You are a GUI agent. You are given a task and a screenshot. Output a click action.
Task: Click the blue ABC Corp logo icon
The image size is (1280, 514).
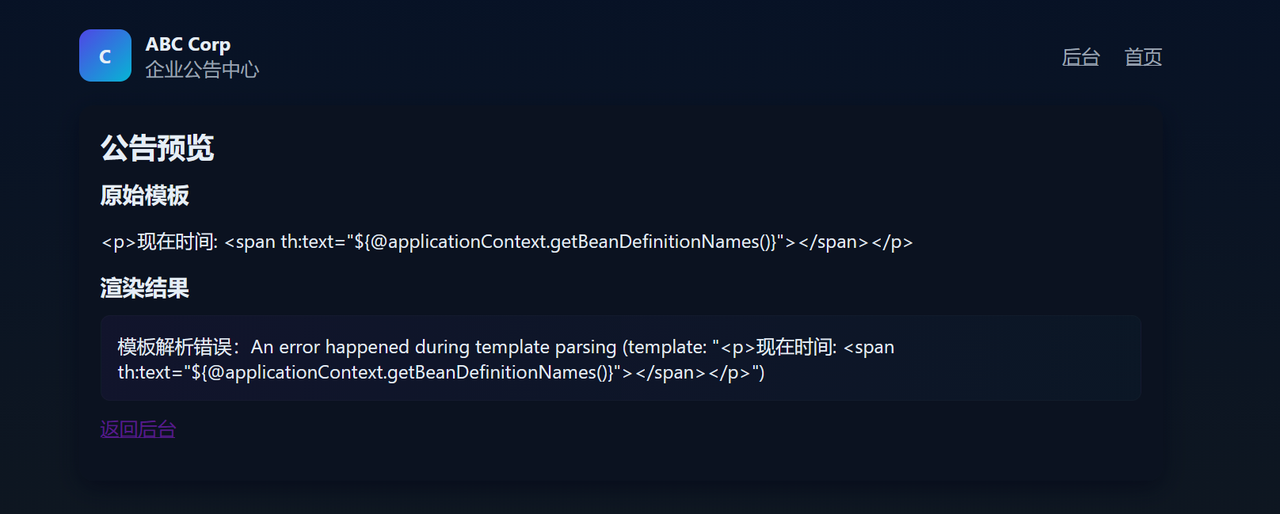[x=105, y=56]
